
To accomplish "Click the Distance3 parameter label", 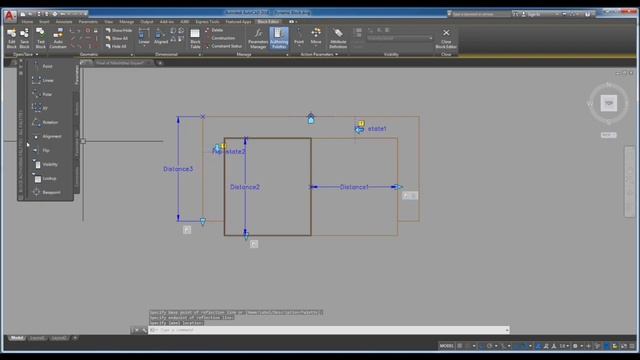I will coord(178,169).
